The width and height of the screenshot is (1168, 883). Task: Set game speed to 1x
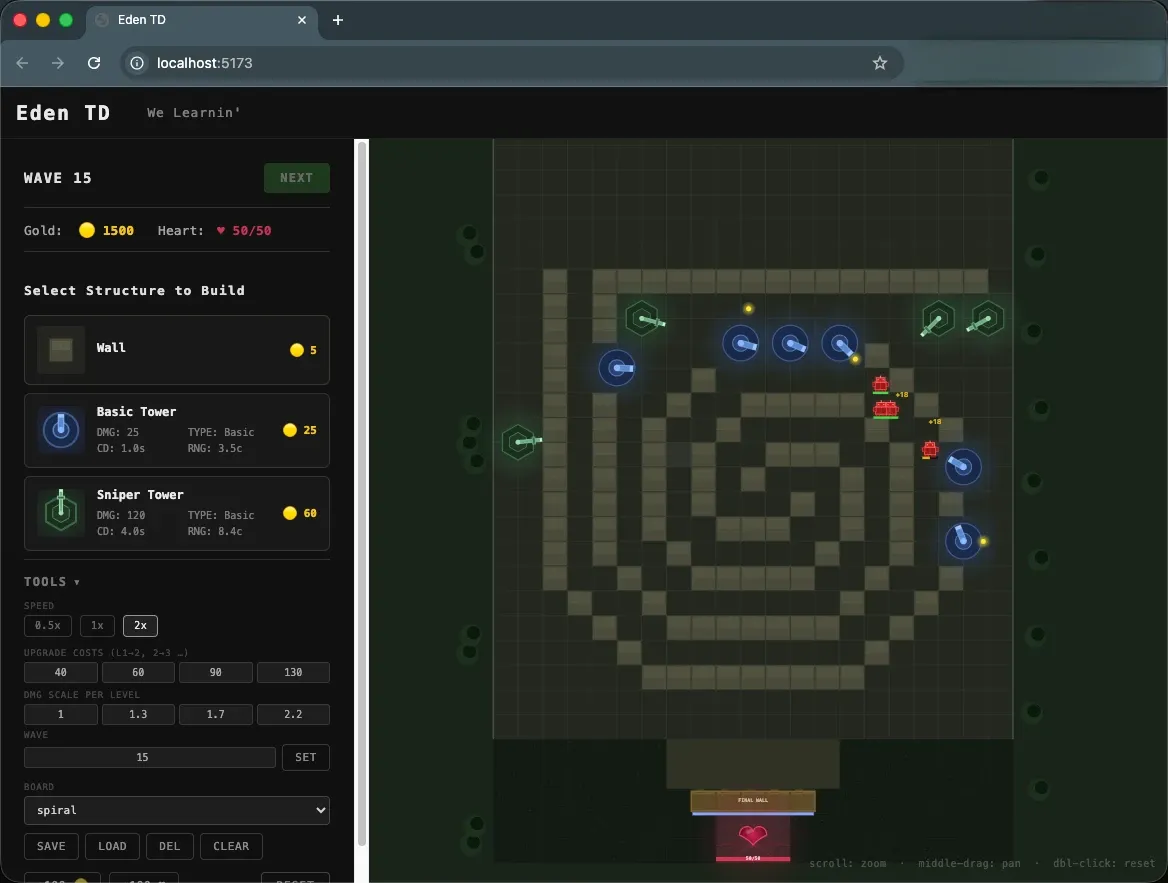97,625
